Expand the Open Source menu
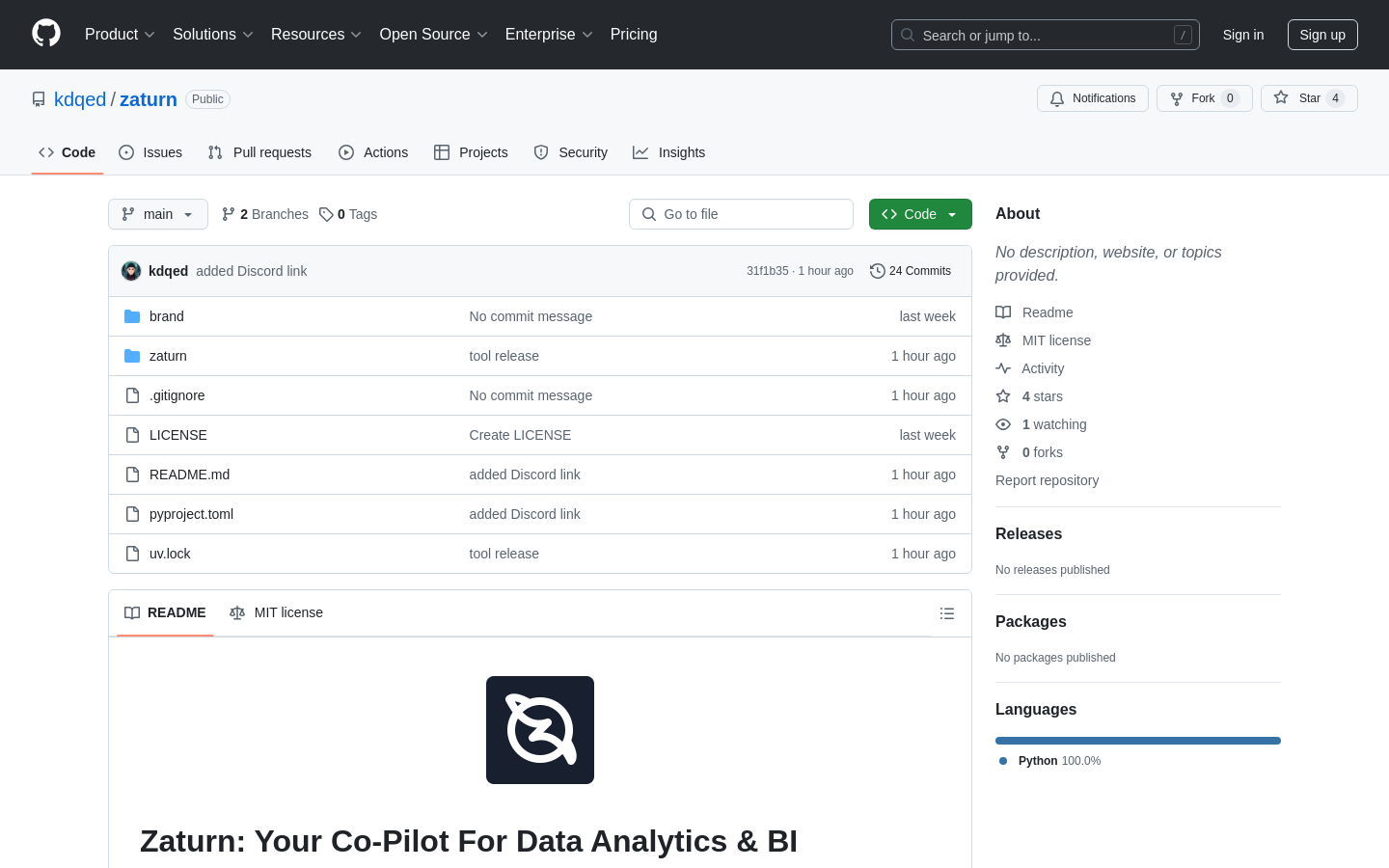The image size is (1389, 868). [x=433, y=34]
